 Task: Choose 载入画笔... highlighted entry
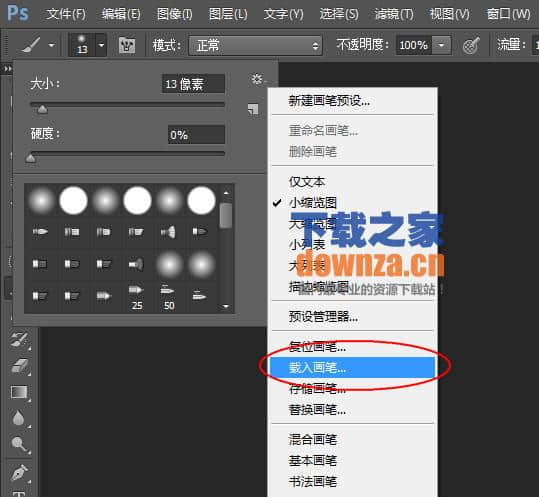[x=353, y=368]
